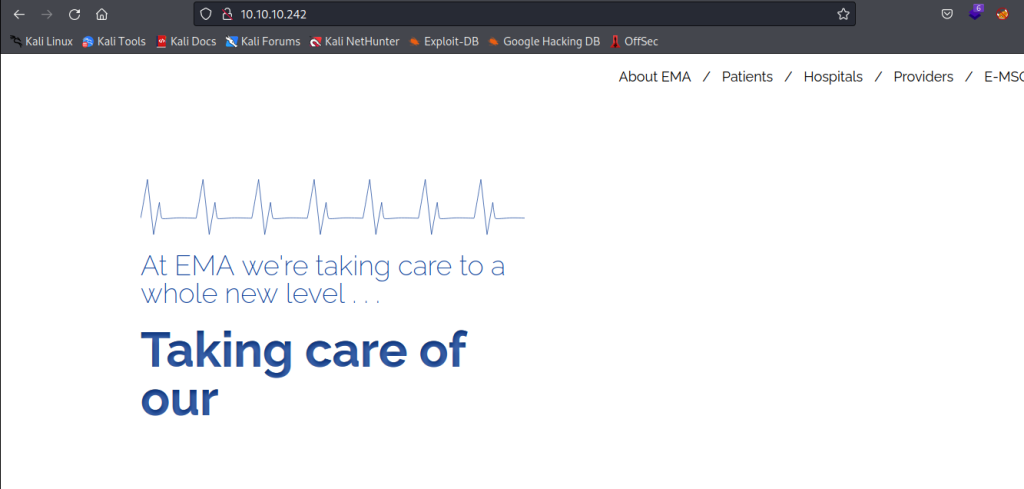Click the browser back arrow
Image resolution: width=1024 pixels, height=489 pixels.
tap(19, 14)
